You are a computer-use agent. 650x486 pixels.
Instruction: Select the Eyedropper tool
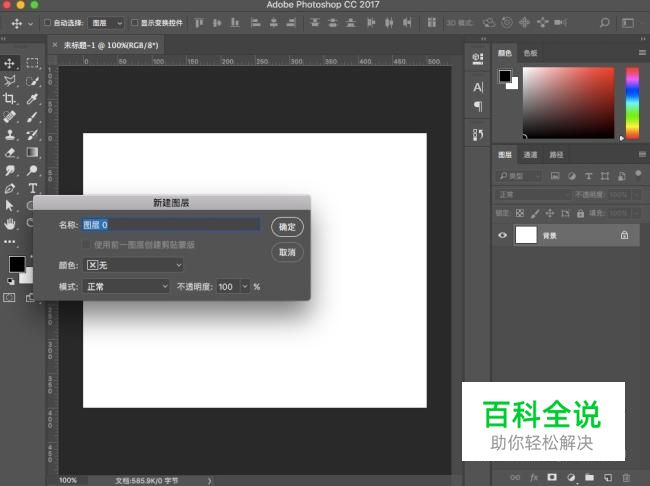pyautogui.click(x=32, y=98)
